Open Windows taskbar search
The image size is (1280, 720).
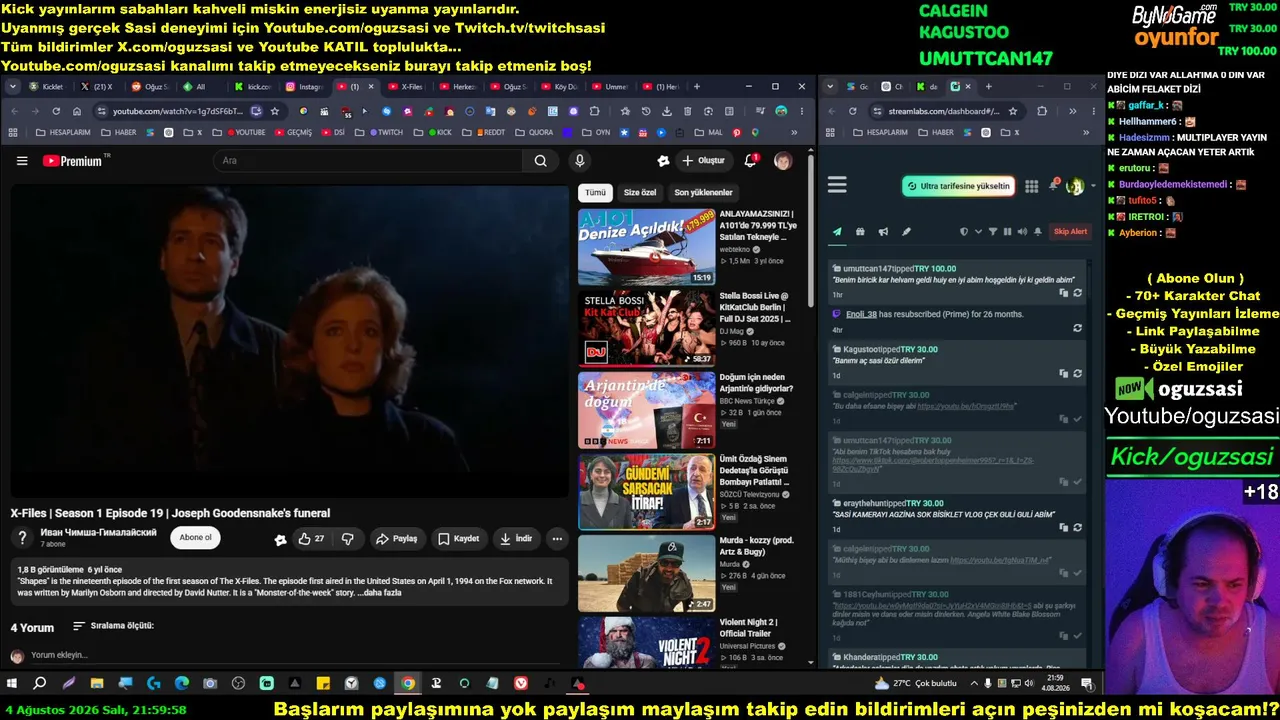tap(40, 684)
